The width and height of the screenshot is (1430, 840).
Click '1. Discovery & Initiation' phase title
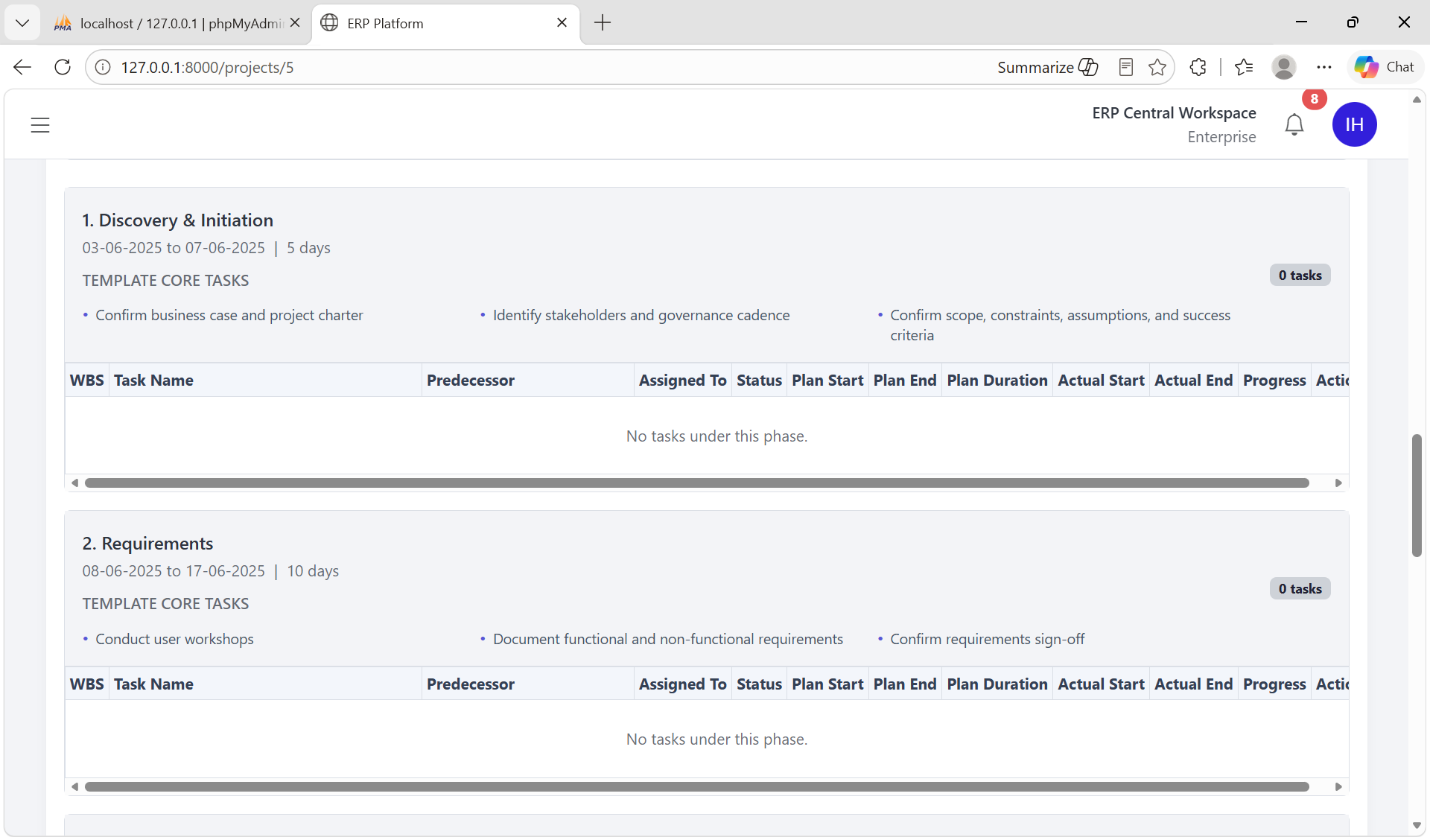177,220
